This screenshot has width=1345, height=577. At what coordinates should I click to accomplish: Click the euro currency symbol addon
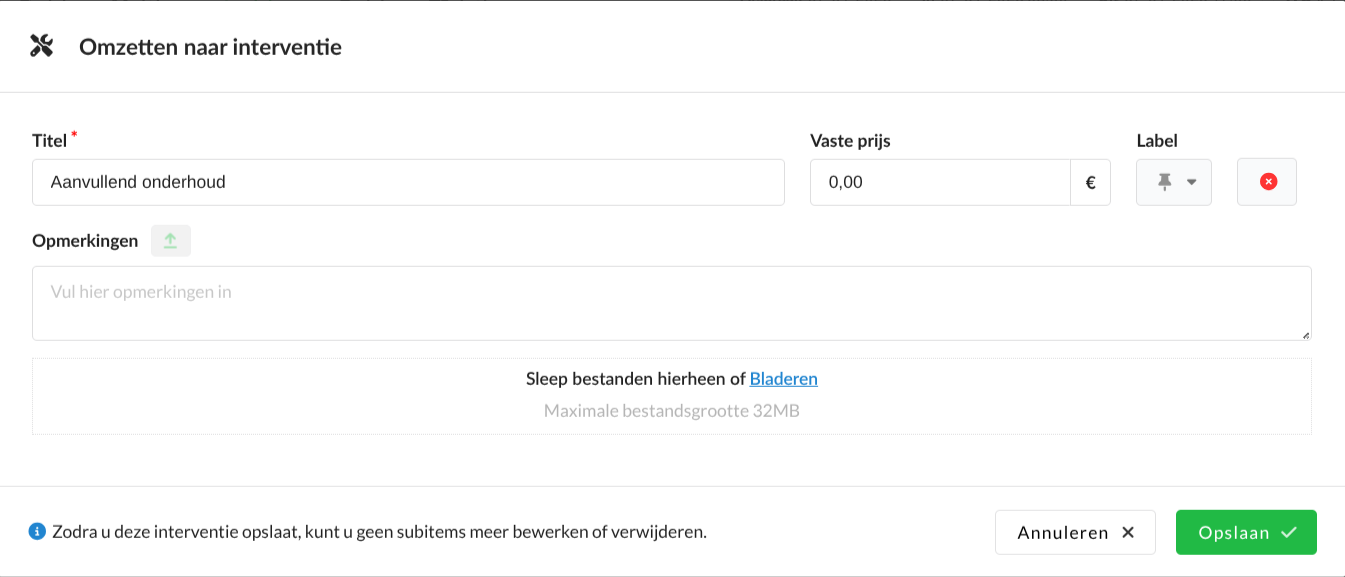(x=1090, y=183)
